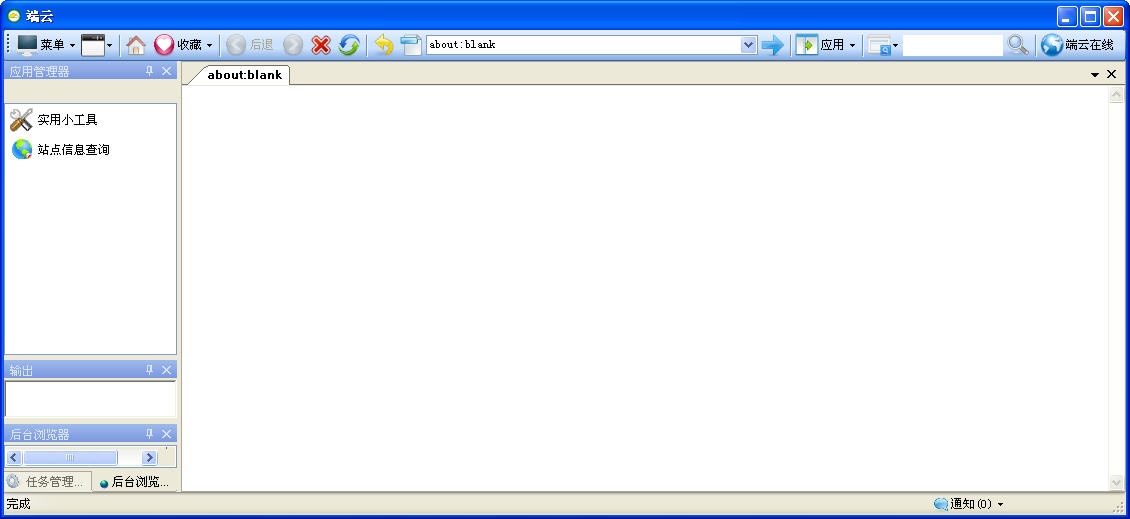1130x519 pixels.
Task: Open 实用小工具 in app manager
Action: point(55,120)
